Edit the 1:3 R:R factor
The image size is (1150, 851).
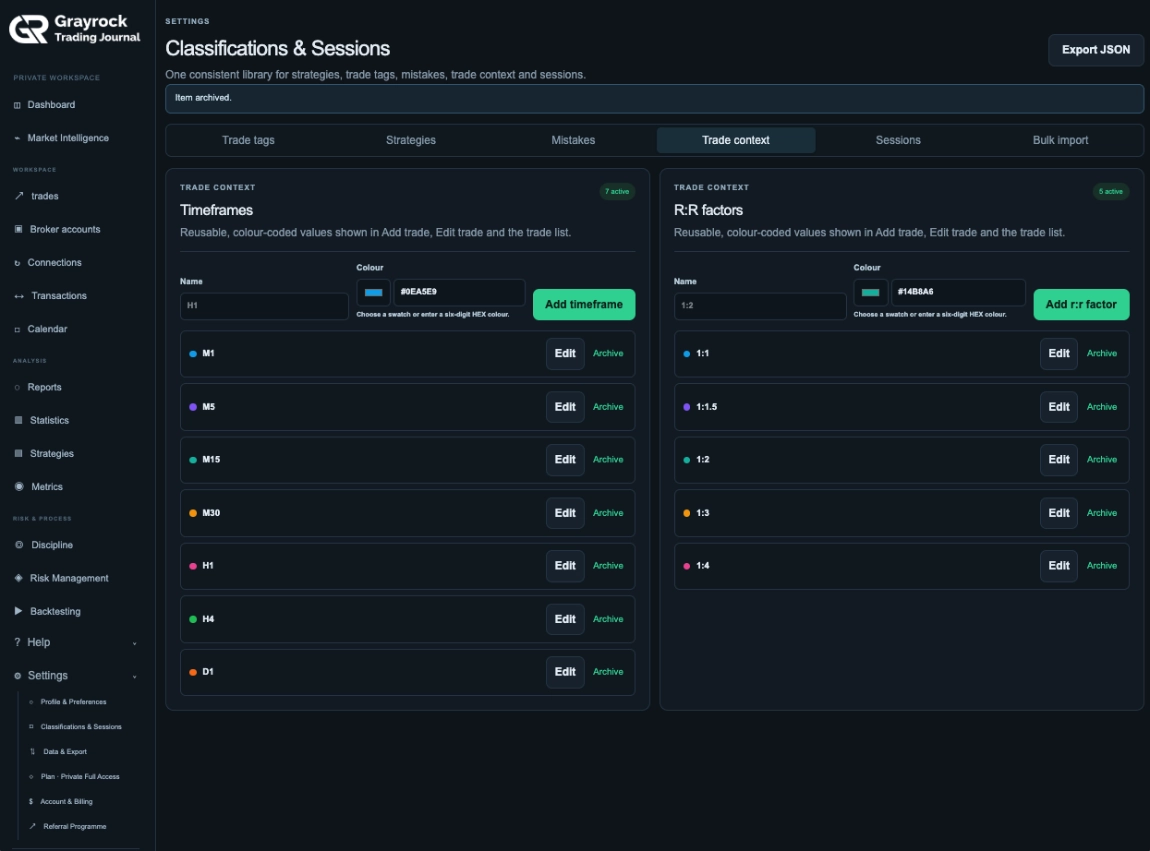1058,513
